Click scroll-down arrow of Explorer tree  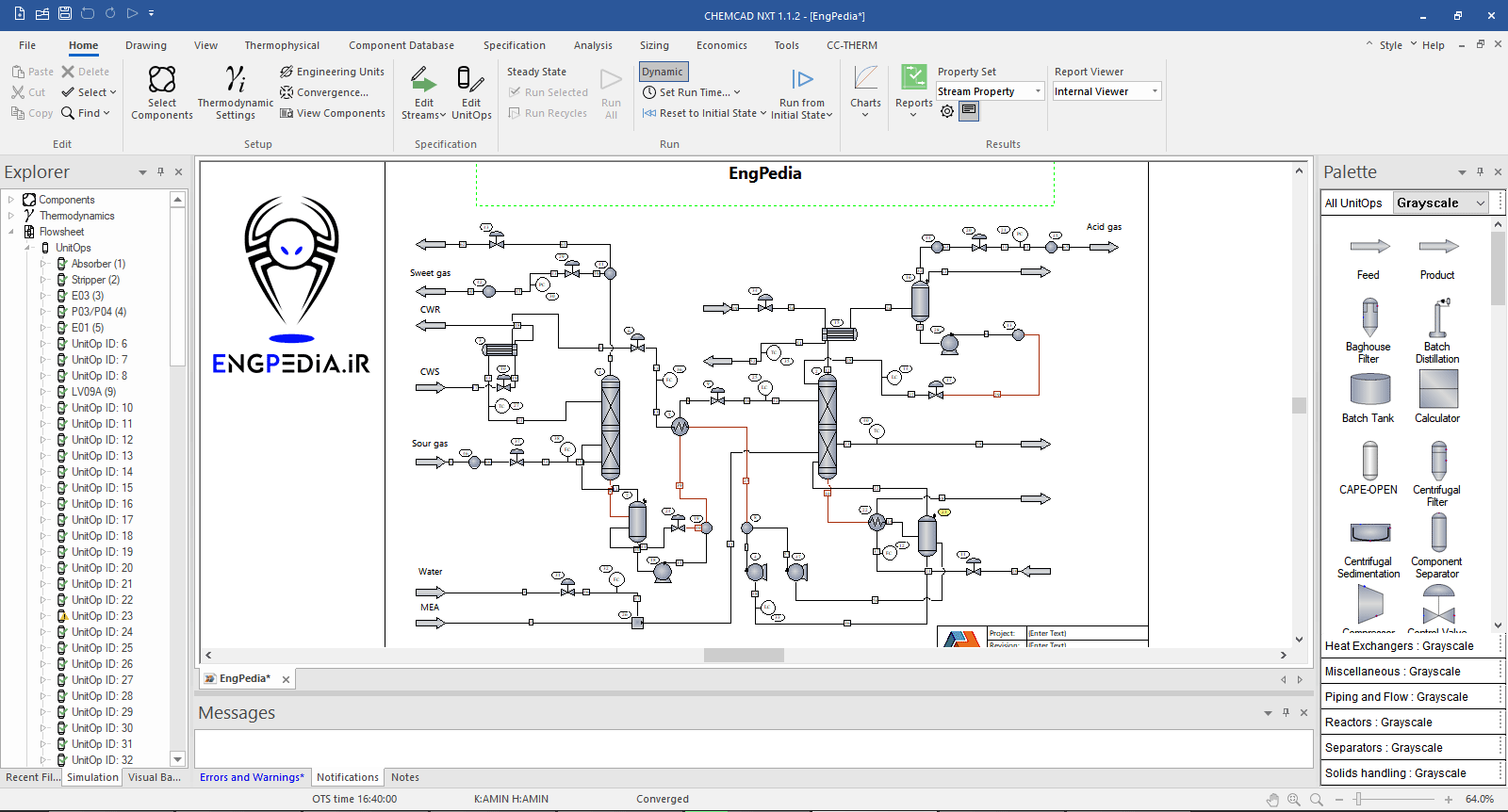pos(177,759)
